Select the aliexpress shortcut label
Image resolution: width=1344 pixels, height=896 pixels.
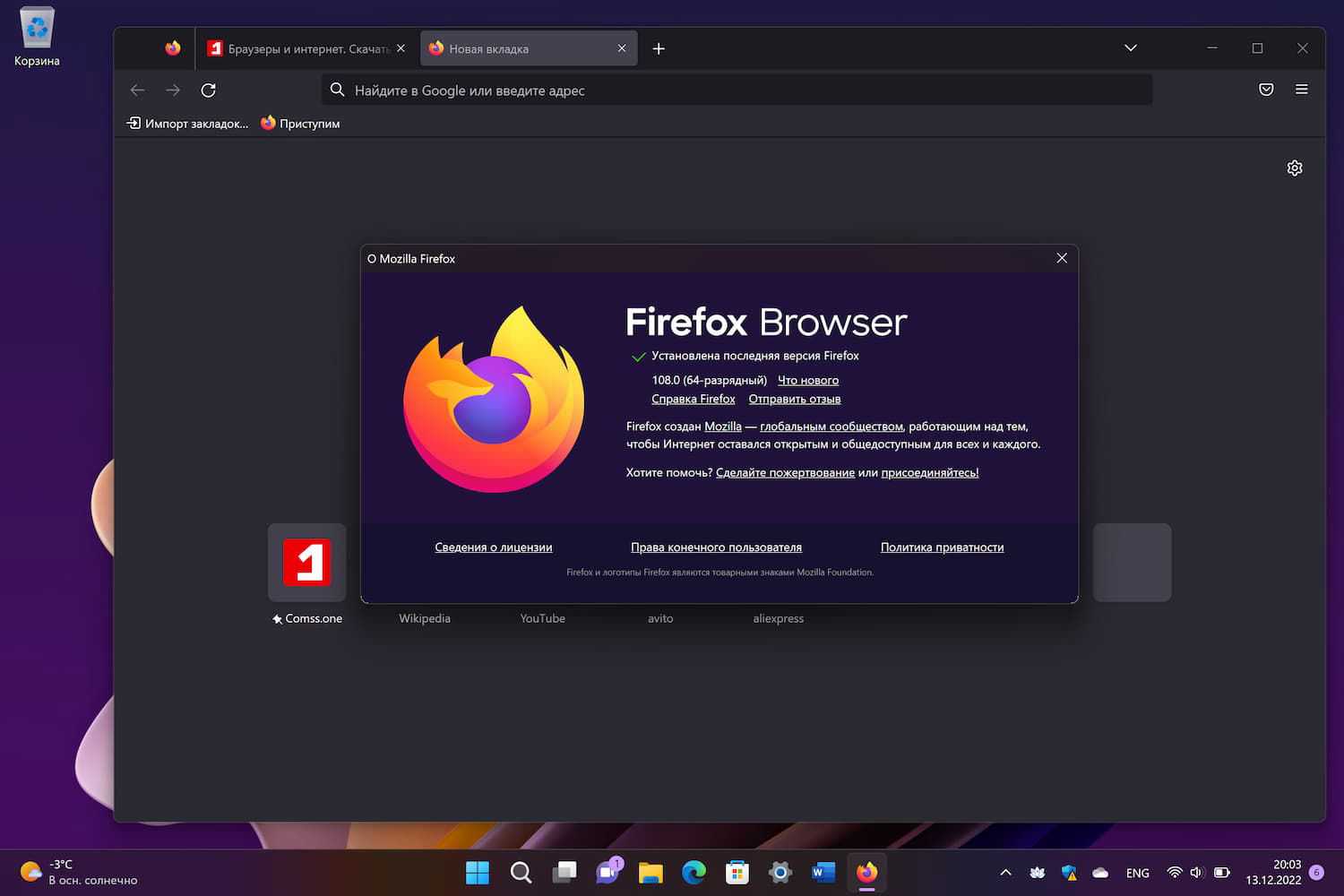[779, 618]
